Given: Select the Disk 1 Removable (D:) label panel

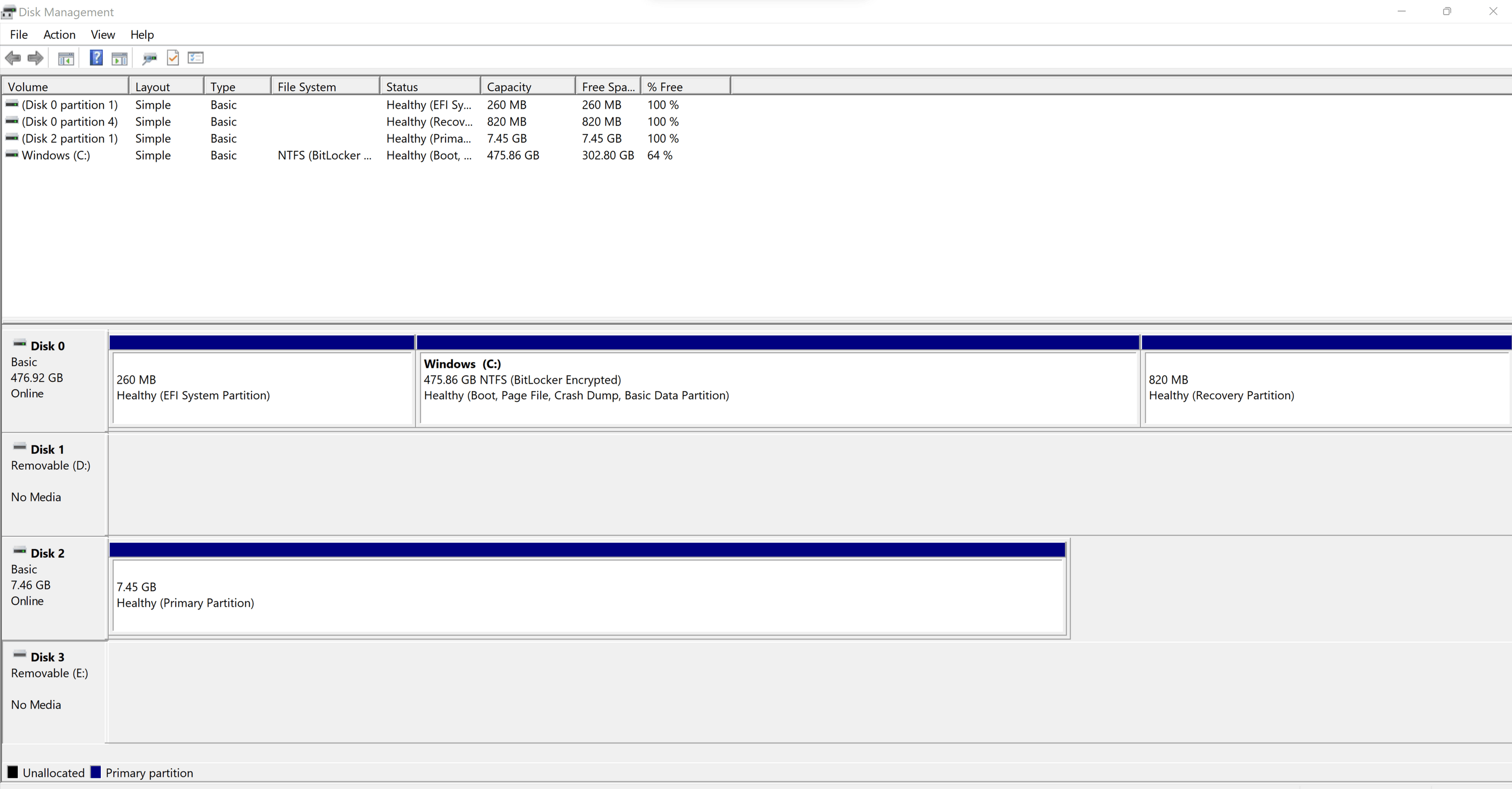Looking at the screenshot, I should (x=54, y=483).
